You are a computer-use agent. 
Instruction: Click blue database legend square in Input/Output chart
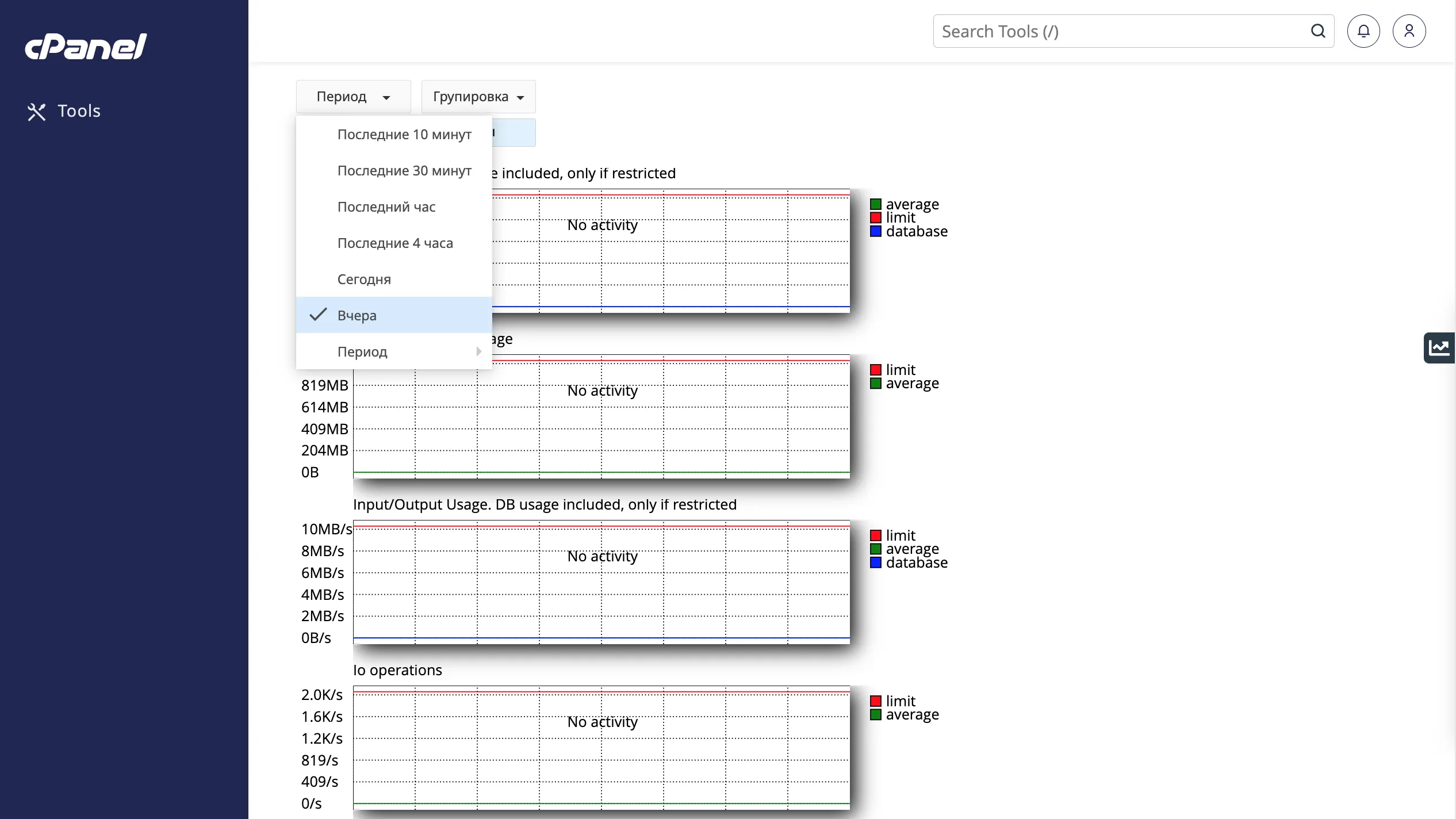click(875, 562)
